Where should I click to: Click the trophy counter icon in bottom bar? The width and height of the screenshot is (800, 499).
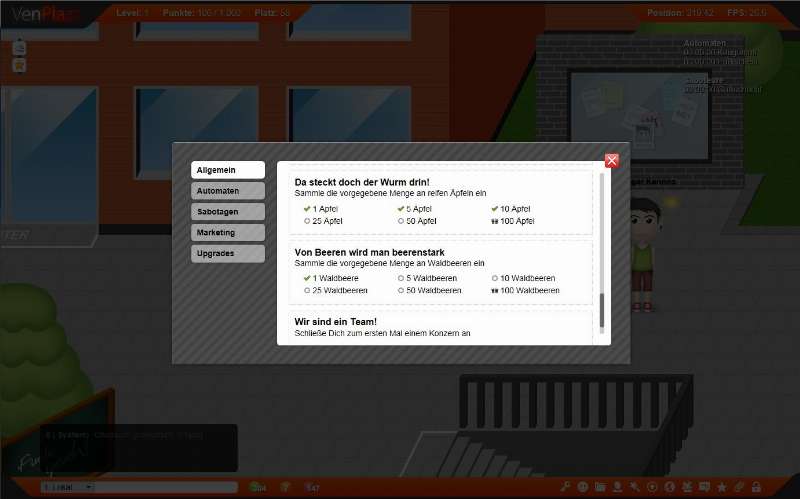(x=286, y=487)
